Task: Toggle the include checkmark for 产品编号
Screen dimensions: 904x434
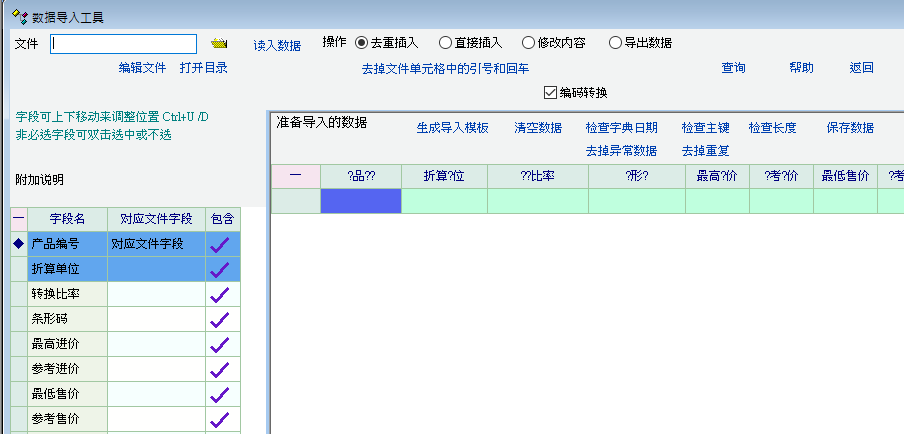Action: click(x=220, y=244)
